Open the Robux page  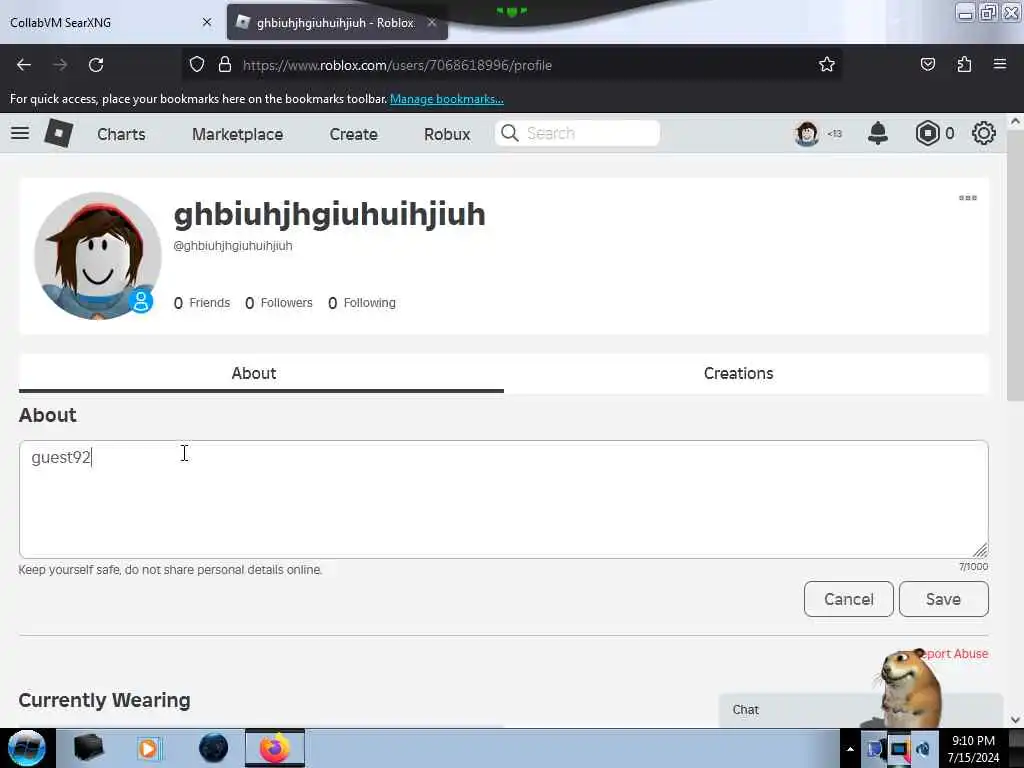click(447, 134)
